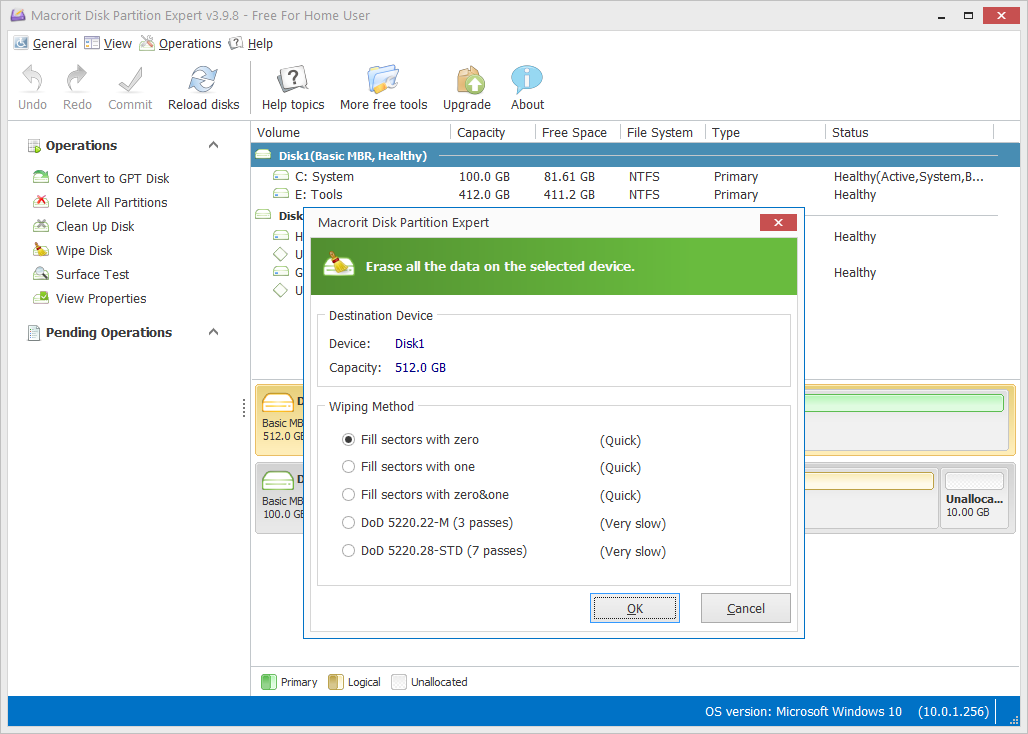
Task: Select Fill sectors with zero
Action: (349, 440)
